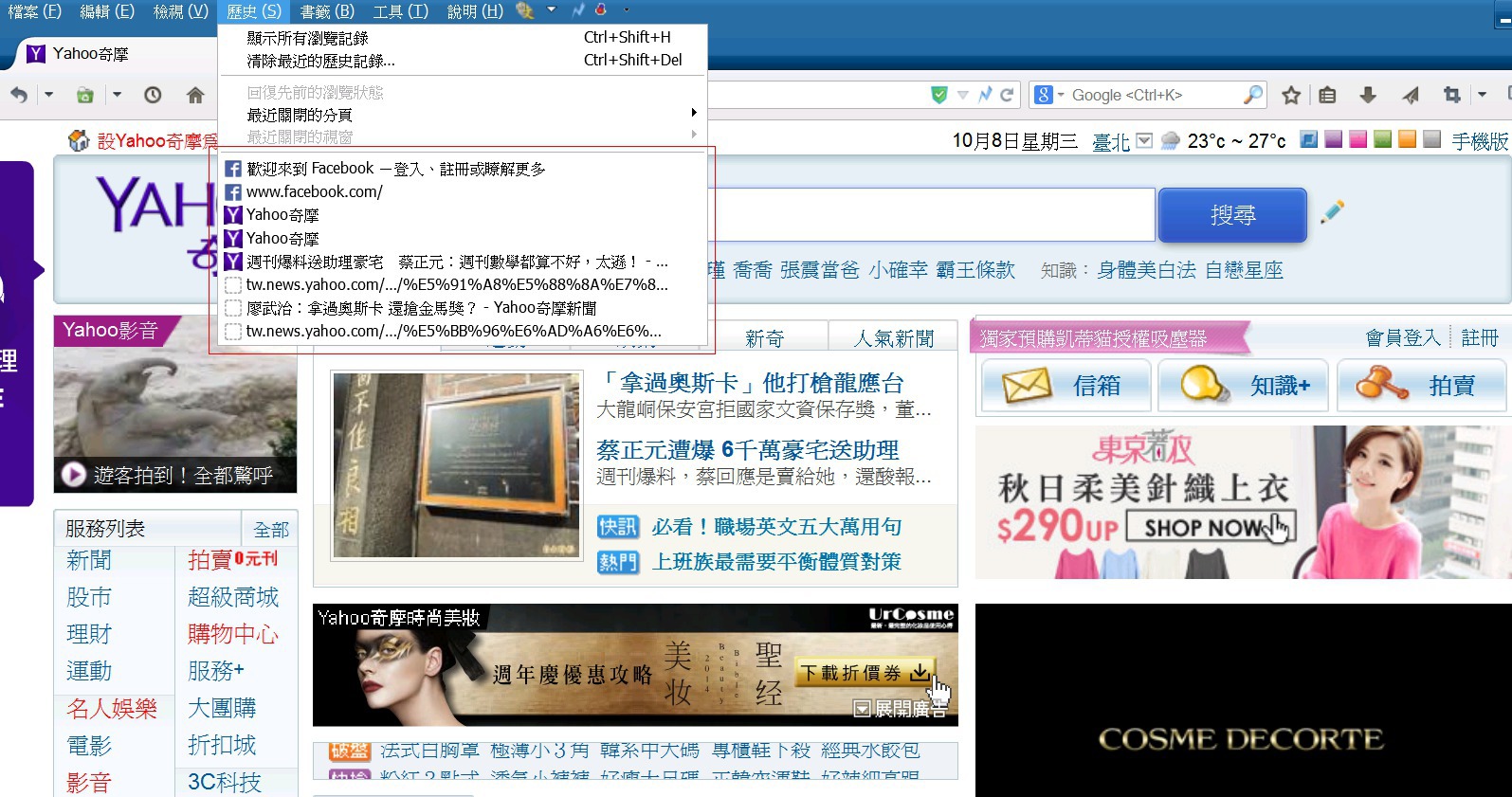Open the 說明 (H) menu
The image size is (1512, 797).
tap(475, 11)
